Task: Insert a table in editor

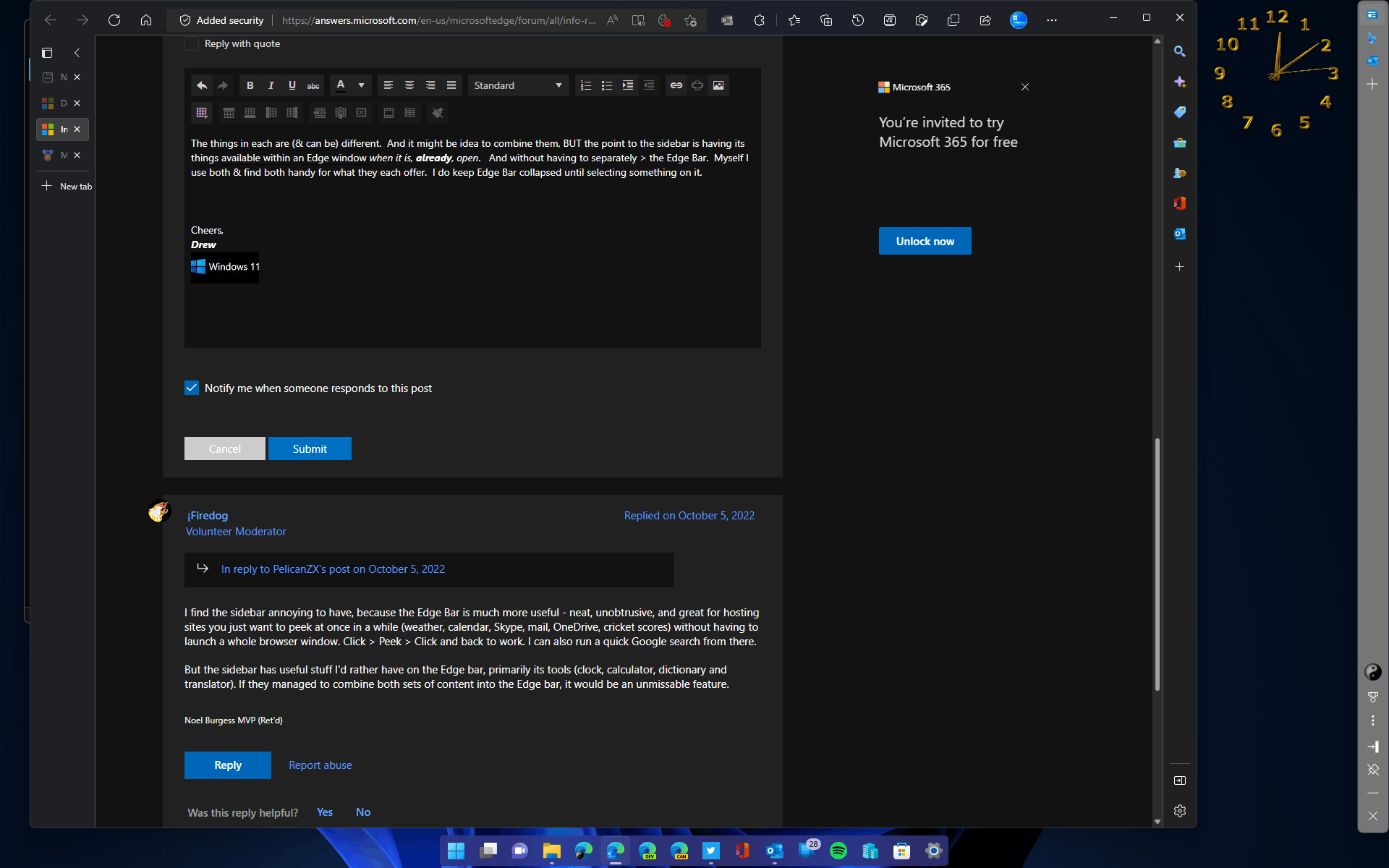Action: (x=202, y=113)
